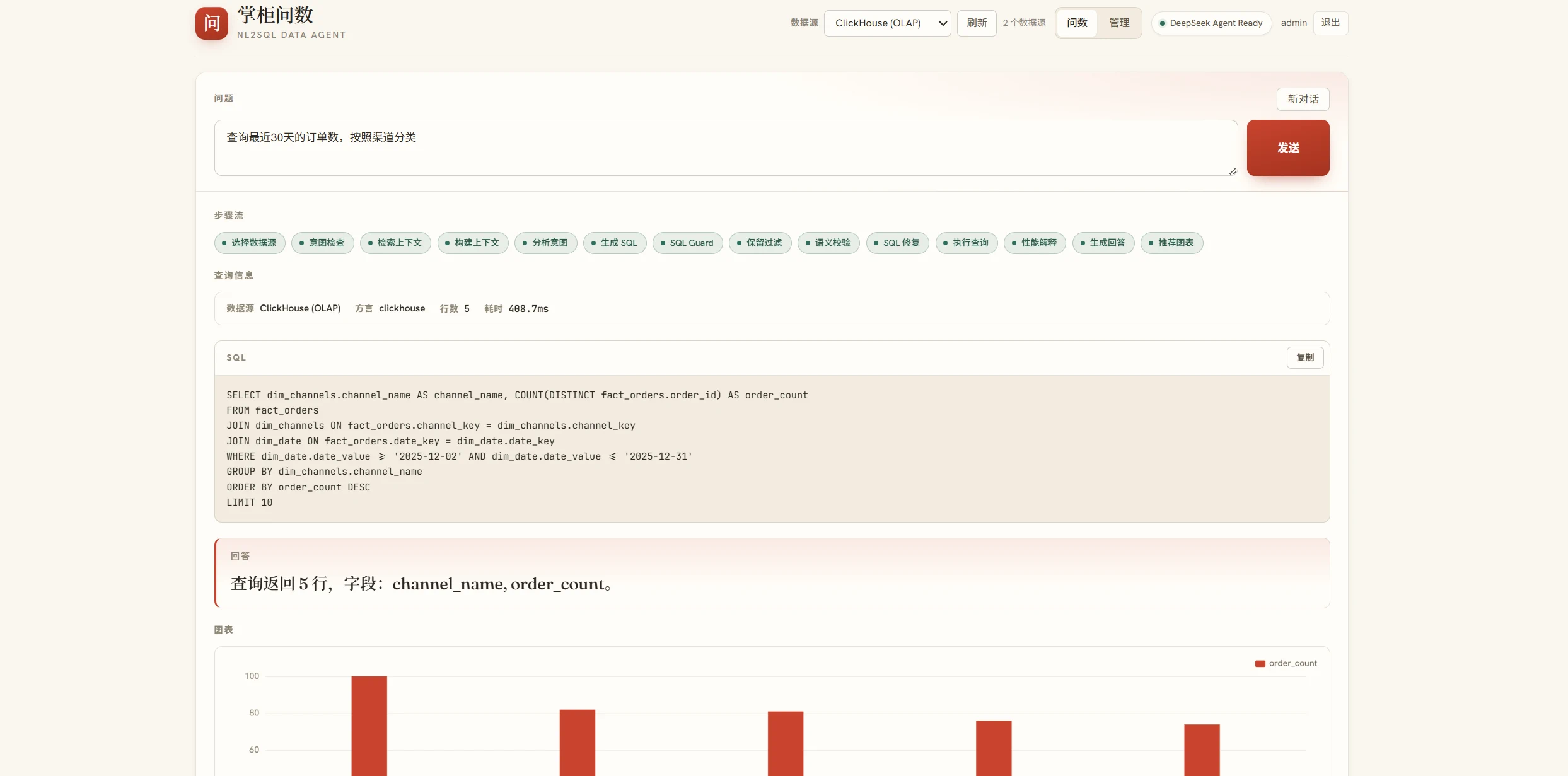Switch to the 问数 tab

[1077, 23]
